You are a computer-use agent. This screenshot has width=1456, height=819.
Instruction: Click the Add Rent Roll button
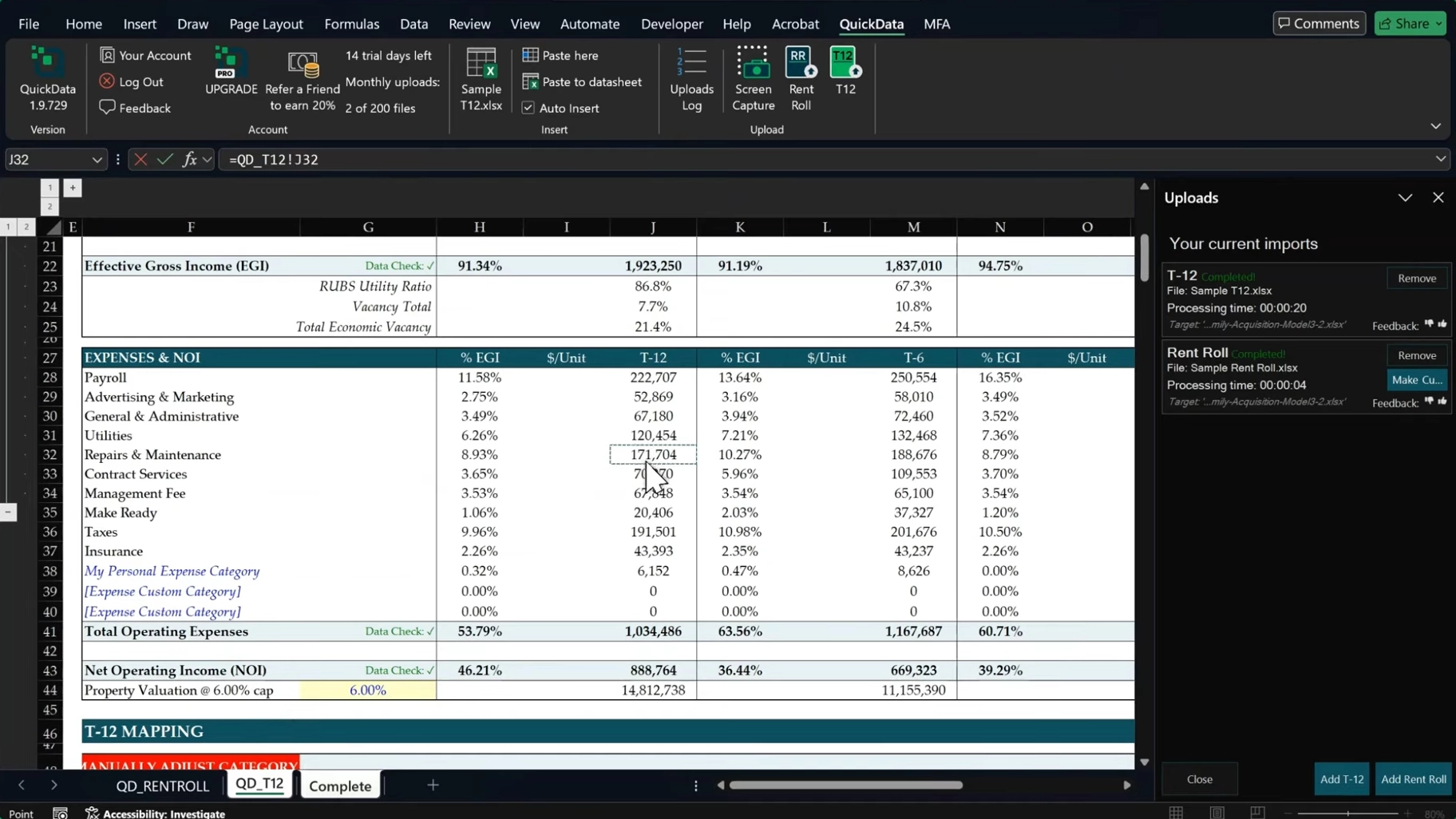pos(1414,778)
